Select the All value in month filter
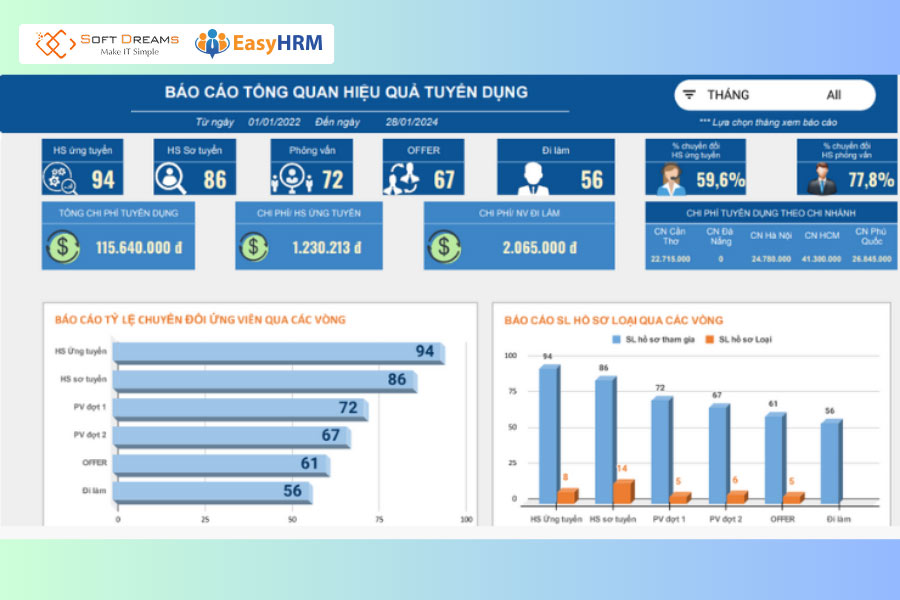This screenshot has height=600, width=900. (x=833, y=96)
